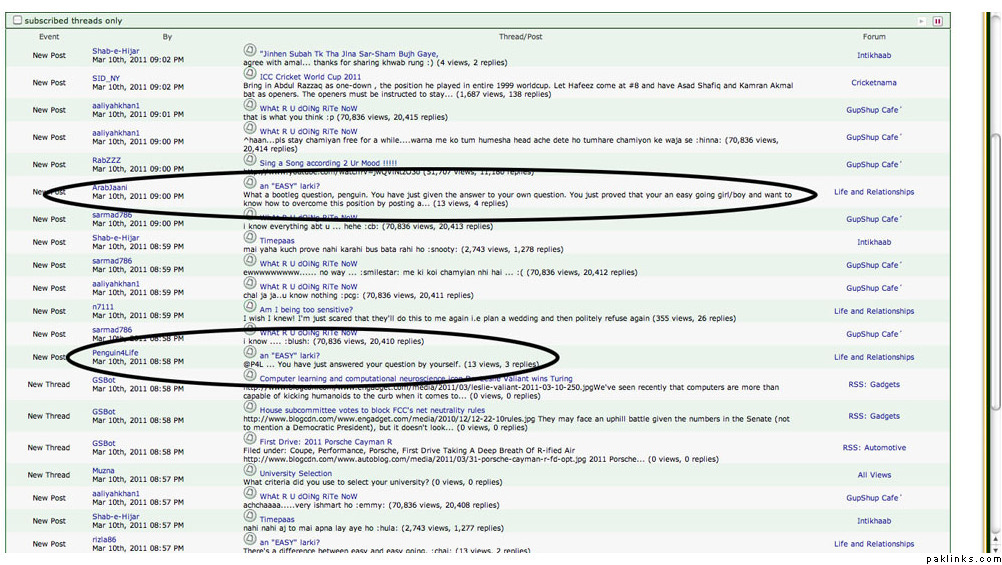The image size is (1002, 565).
Task: Click post icon beside First Drive: 2011 Porsche Cayman R
Action: pos(250,440)
